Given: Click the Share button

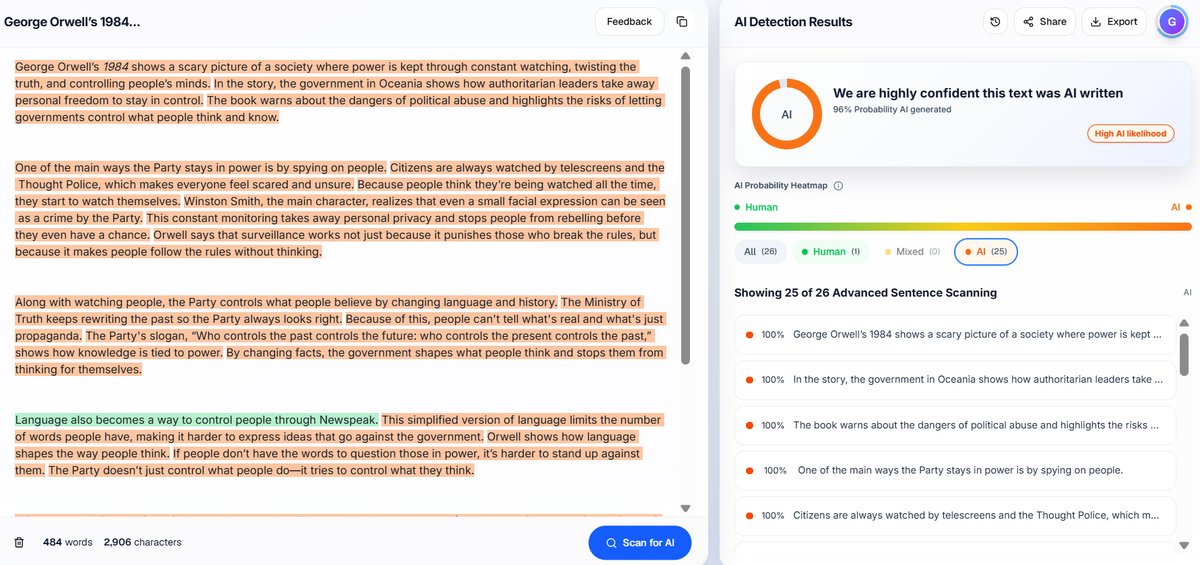Looking at the screenshot, I should click(x=1045, y=21).
